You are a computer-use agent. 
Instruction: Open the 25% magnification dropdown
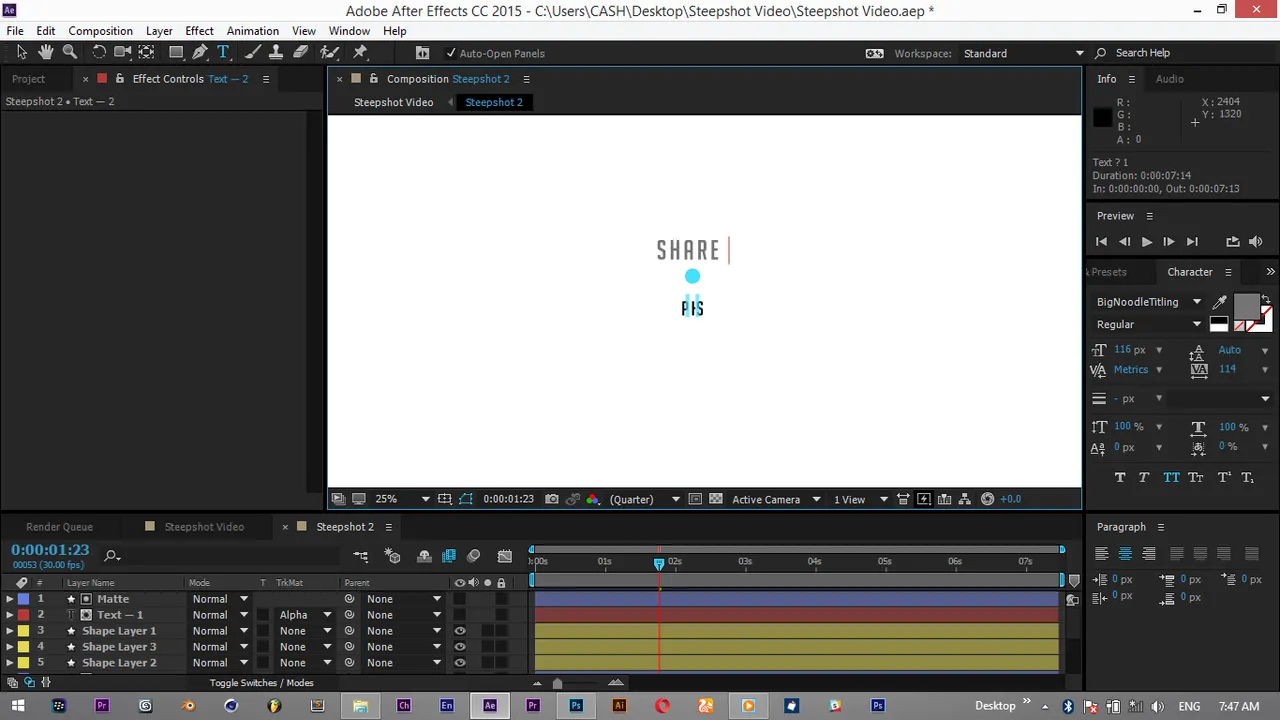(x=401, y=499)
